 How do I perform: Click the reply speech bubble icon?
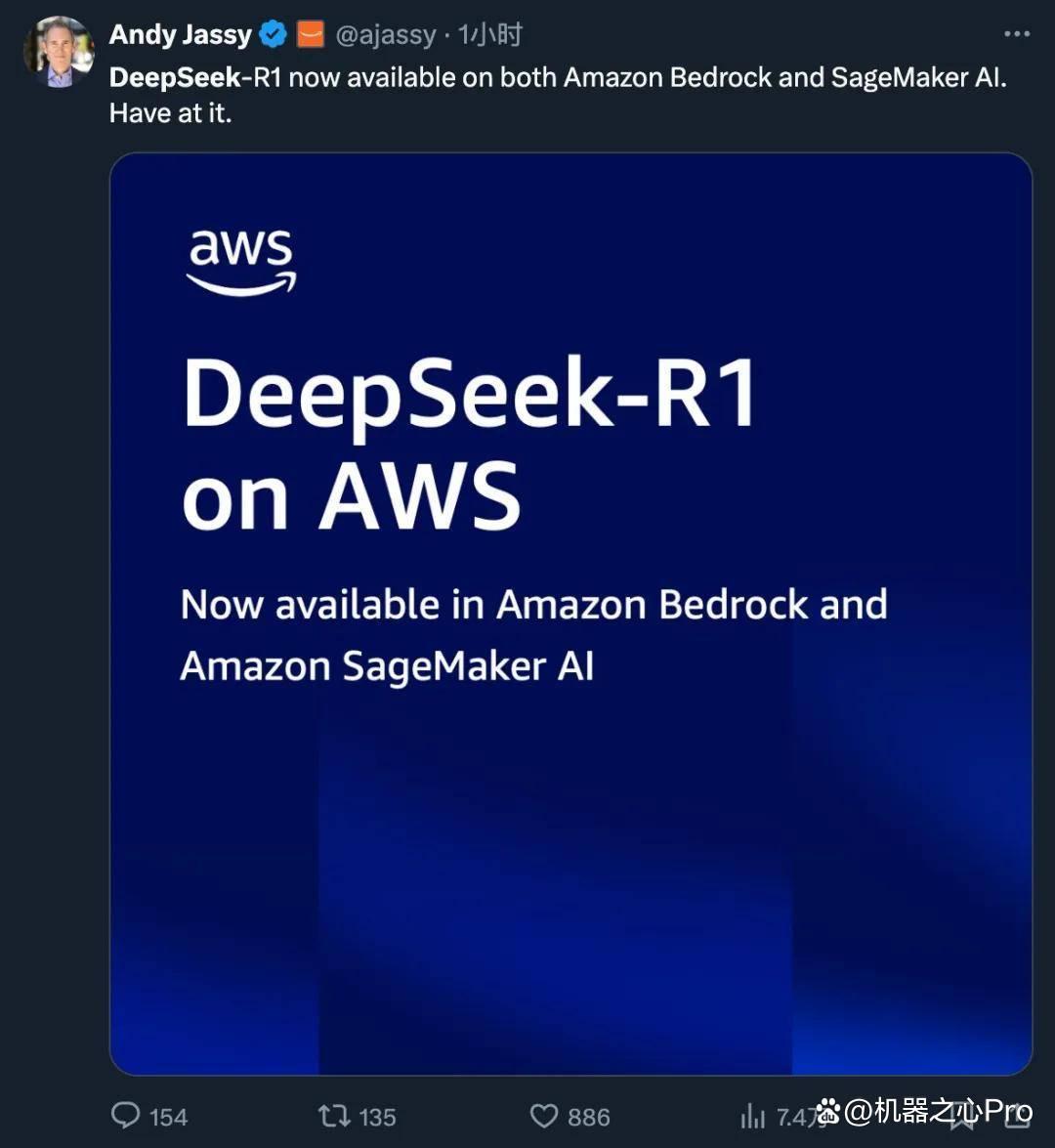125,1116
